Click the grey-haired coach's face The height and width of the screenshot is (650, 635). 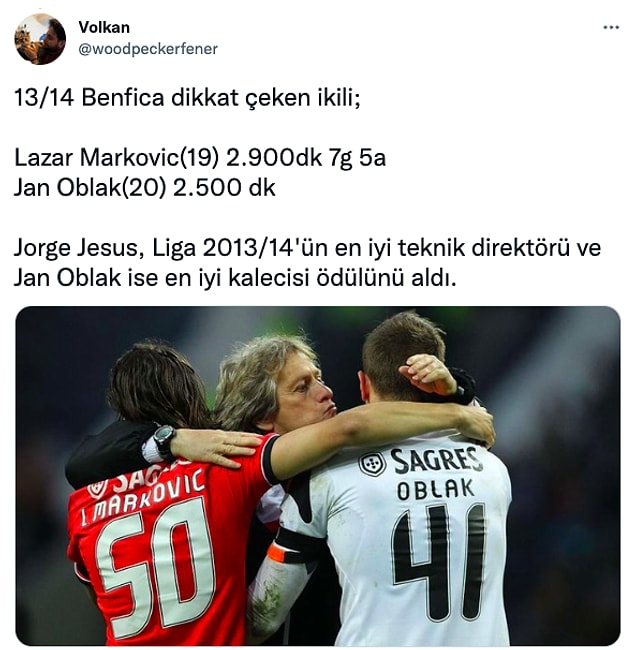pyautogui.click(x=305, y=398)
